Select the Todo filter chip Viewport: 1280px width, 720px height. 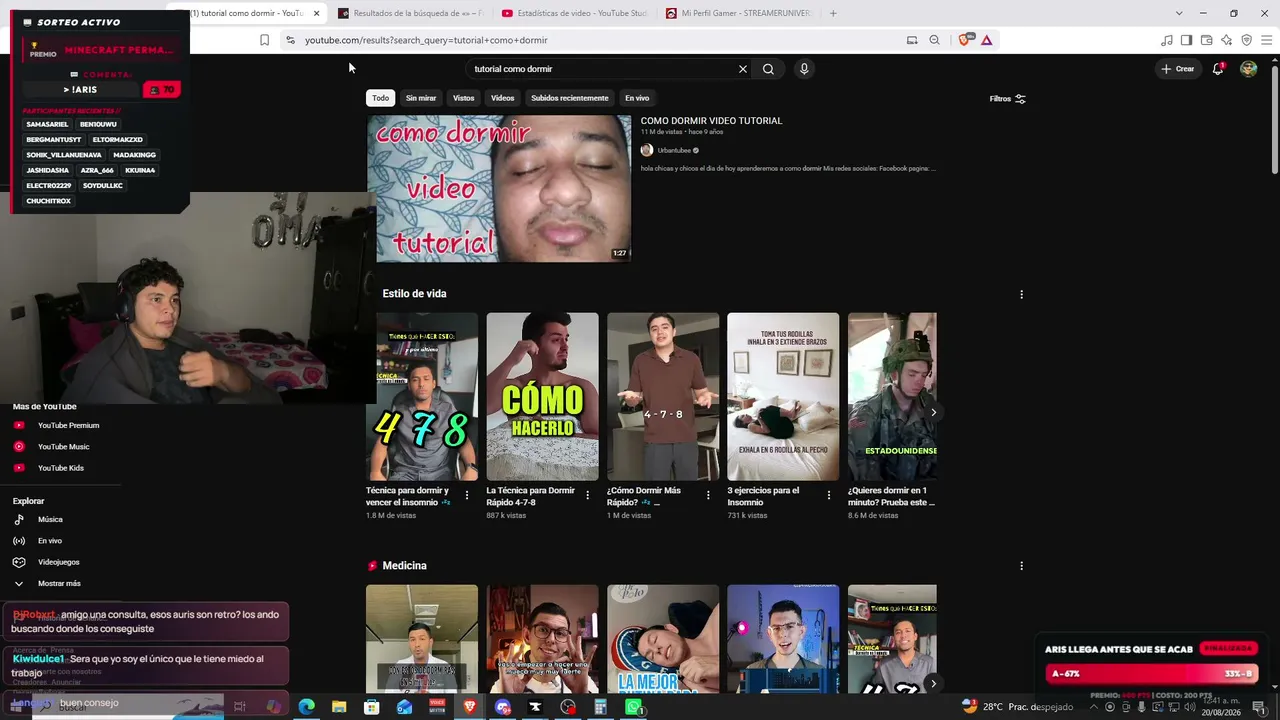click(x=381, y=98)
